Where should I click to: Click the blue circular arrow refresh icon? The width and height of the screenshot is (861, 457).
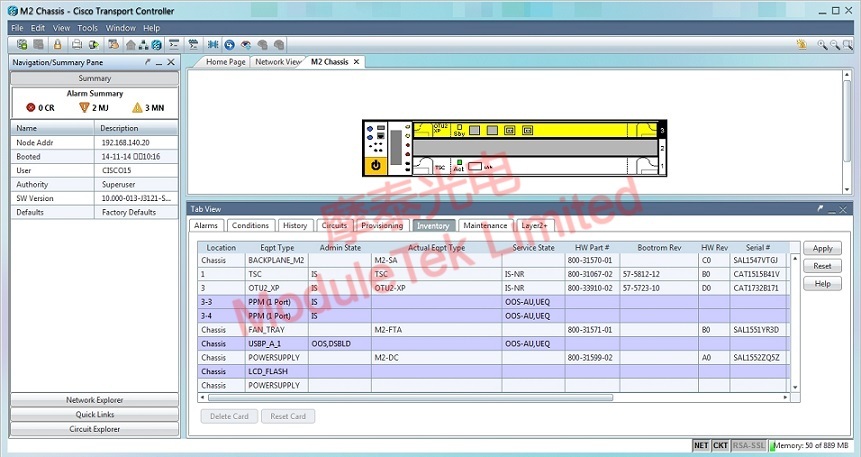[x=230, y=44]
